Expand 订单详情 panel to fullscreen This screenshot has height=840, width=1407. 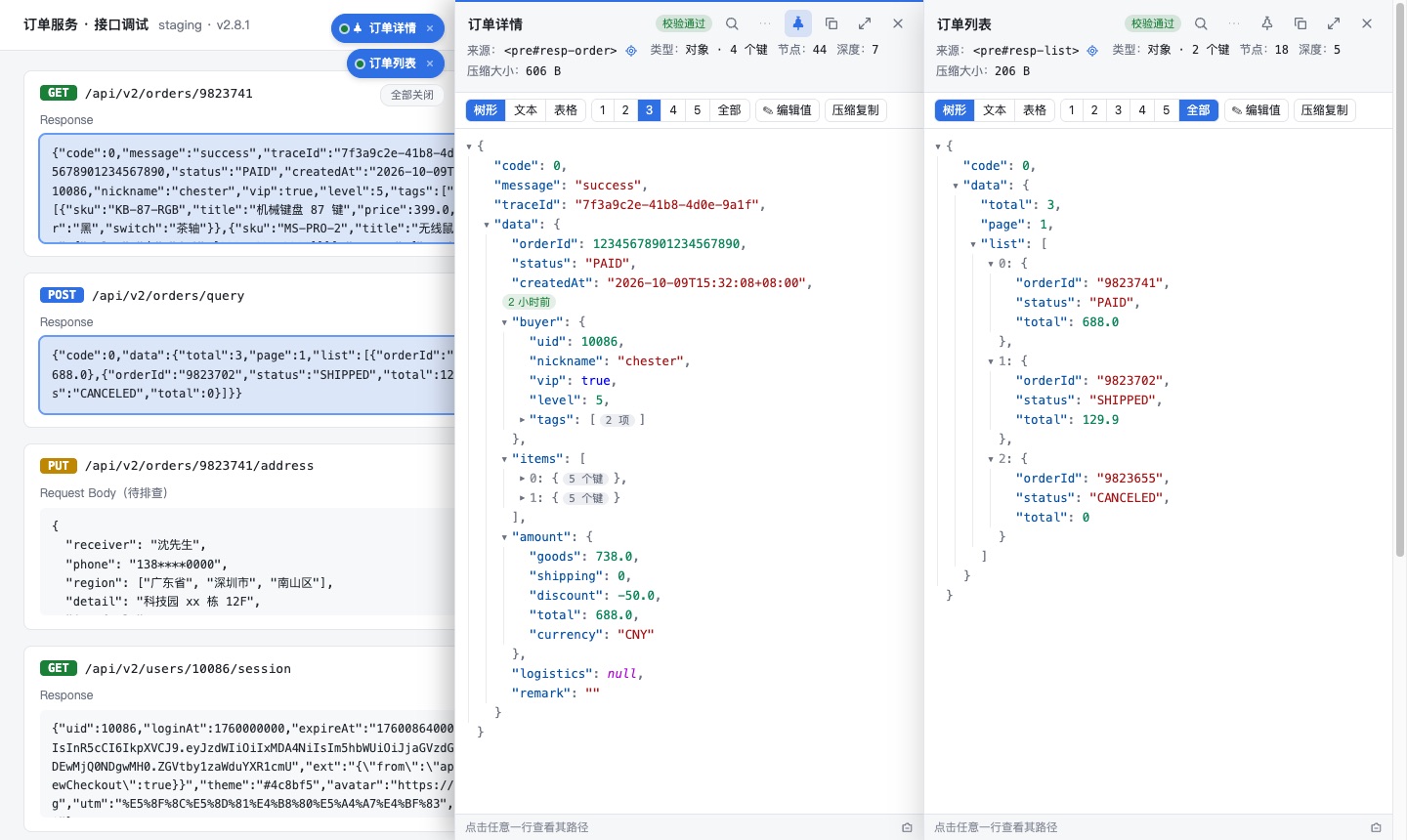865,23
